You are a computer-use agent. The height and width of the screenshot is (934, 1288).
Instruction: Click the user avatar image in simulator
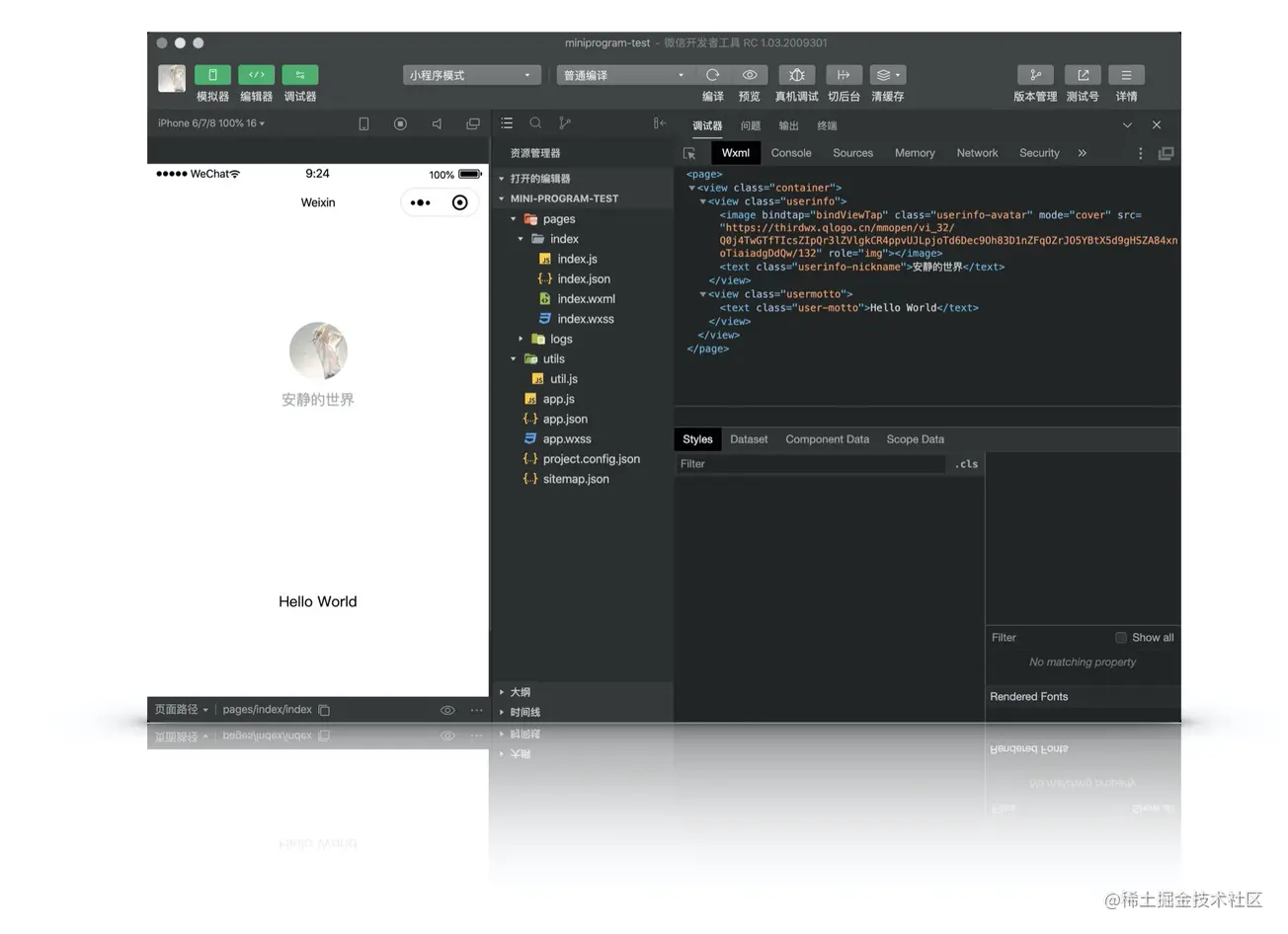point(318,350)
